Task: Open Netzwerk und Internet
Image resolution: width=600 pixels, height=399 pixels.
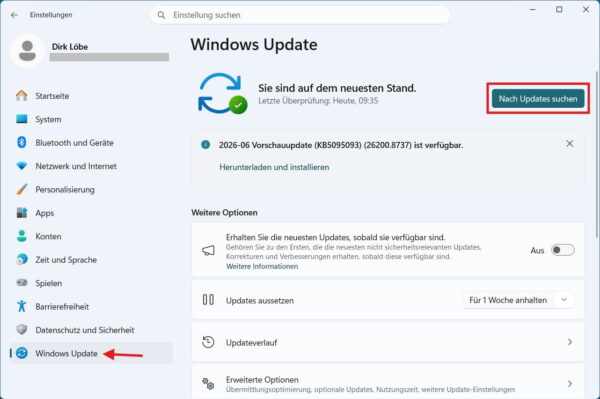Action: 91,166
